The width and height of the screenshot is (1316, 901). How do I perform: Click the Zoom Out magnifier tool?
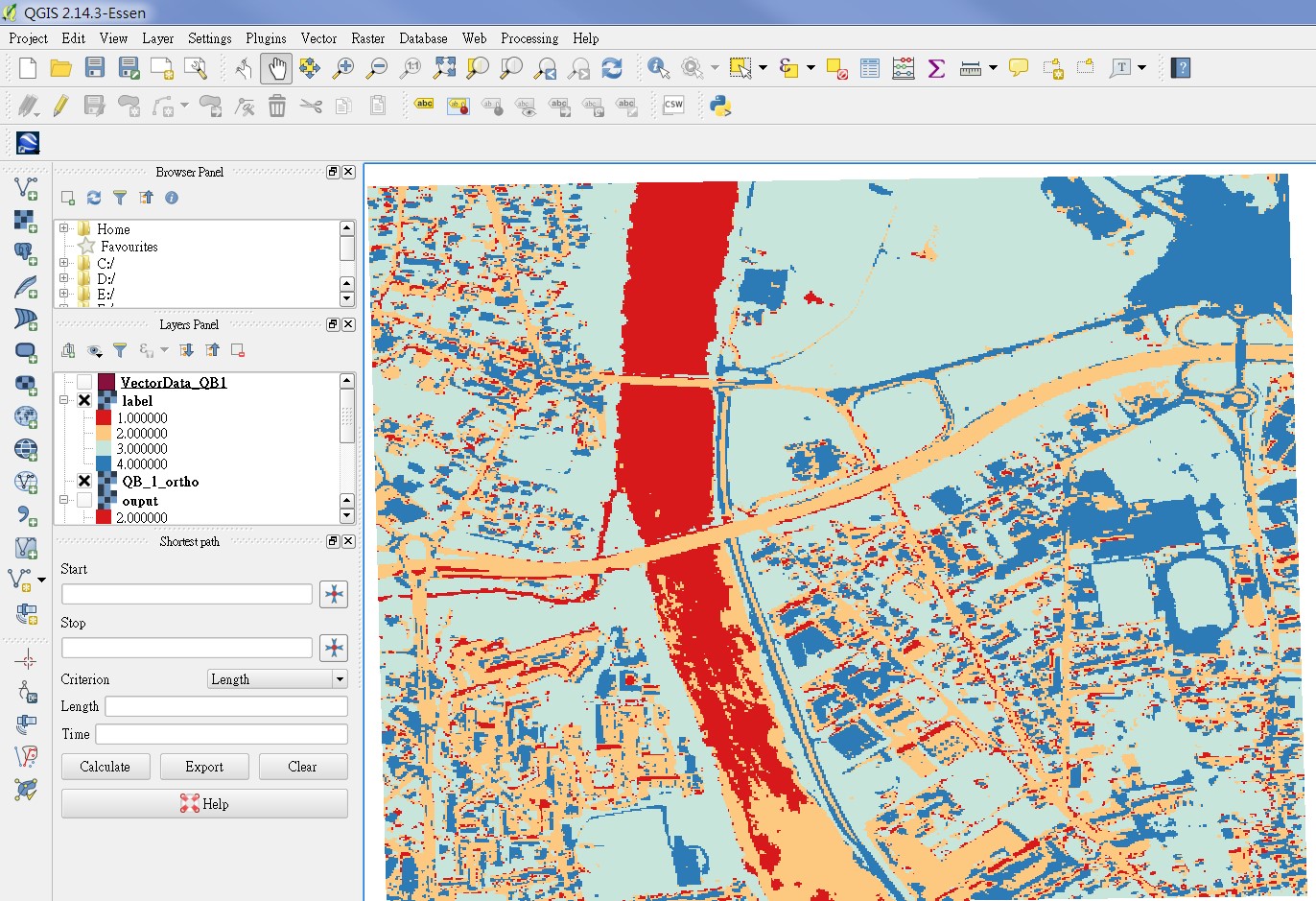[377, 68]
